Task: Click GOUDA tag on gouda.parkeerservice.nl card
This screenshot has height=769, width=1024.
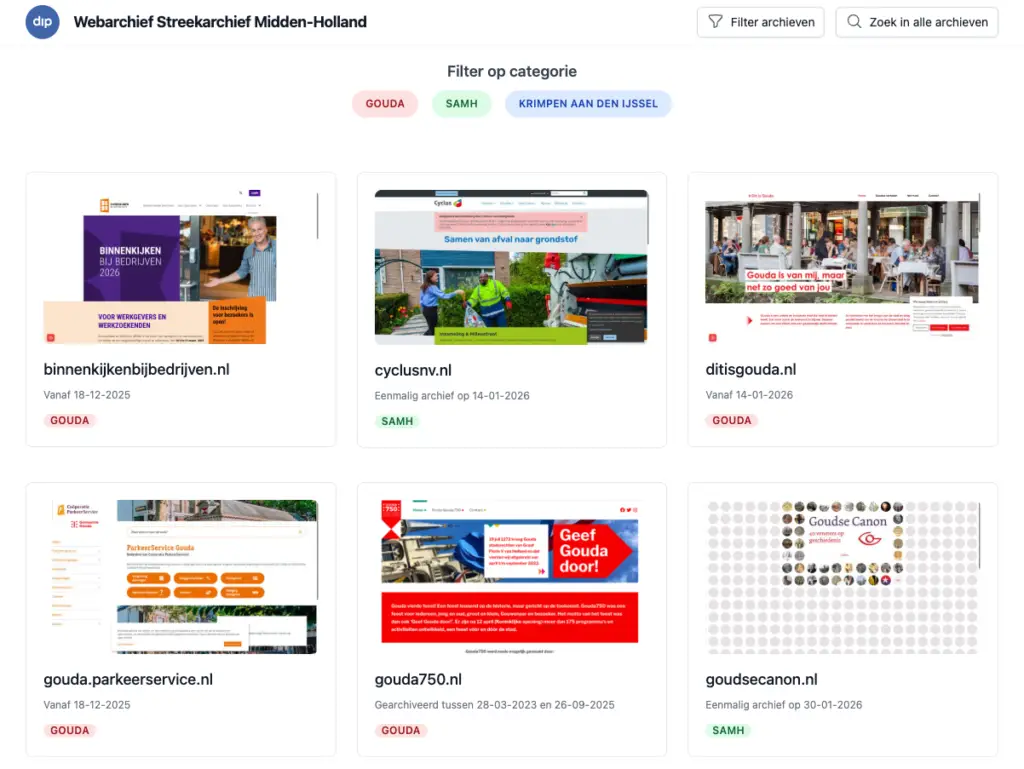Action: (x=70, y=730)
